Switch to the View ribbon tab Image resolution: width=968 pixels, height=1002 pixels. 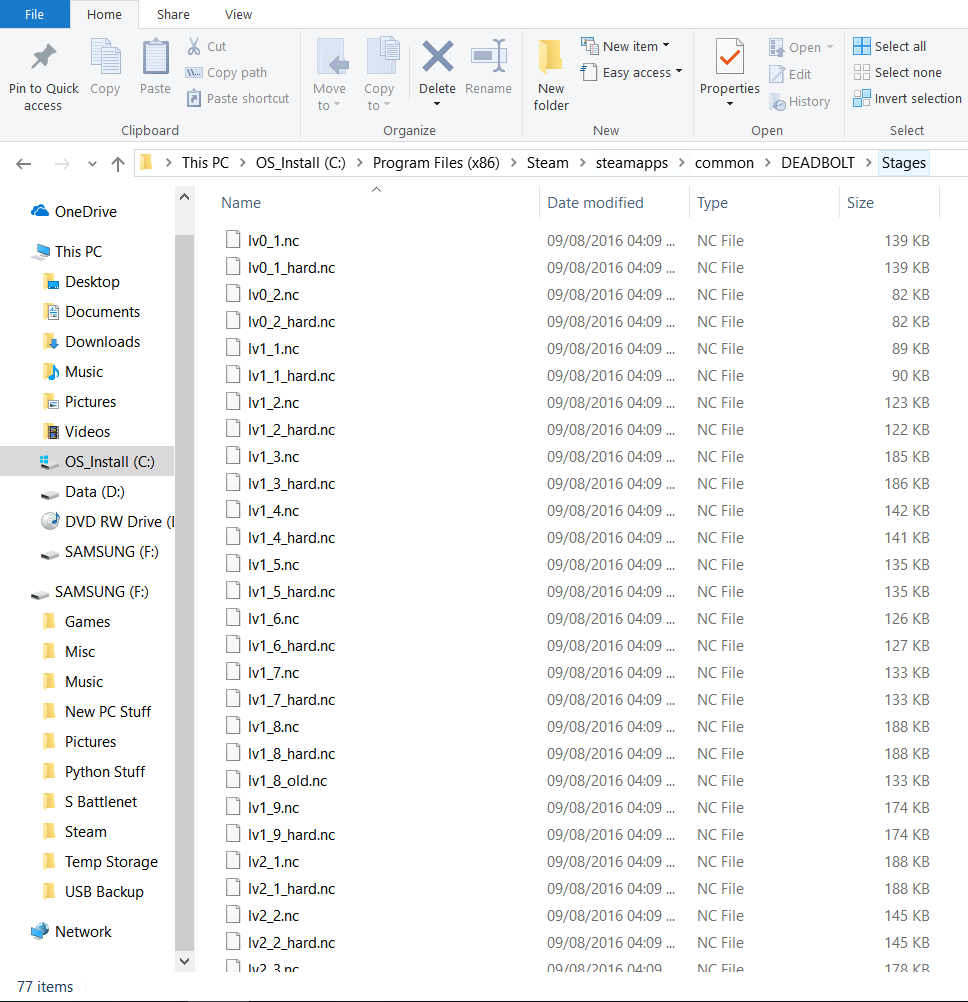238,14
